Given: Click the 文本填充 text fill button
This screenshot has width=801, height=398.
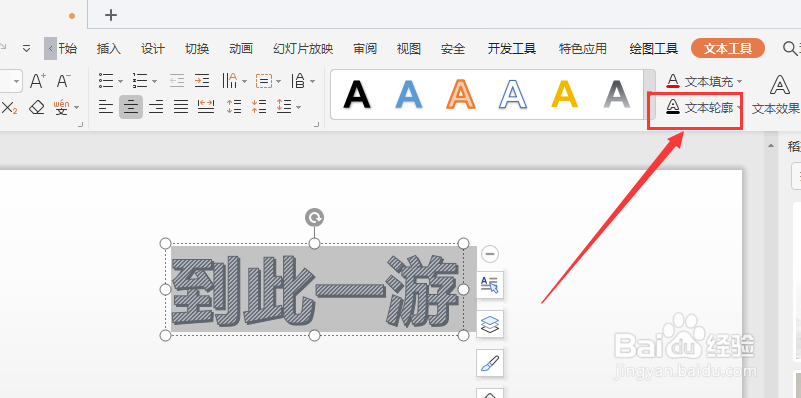Looking at the screenshot, I should coord(700,81).
